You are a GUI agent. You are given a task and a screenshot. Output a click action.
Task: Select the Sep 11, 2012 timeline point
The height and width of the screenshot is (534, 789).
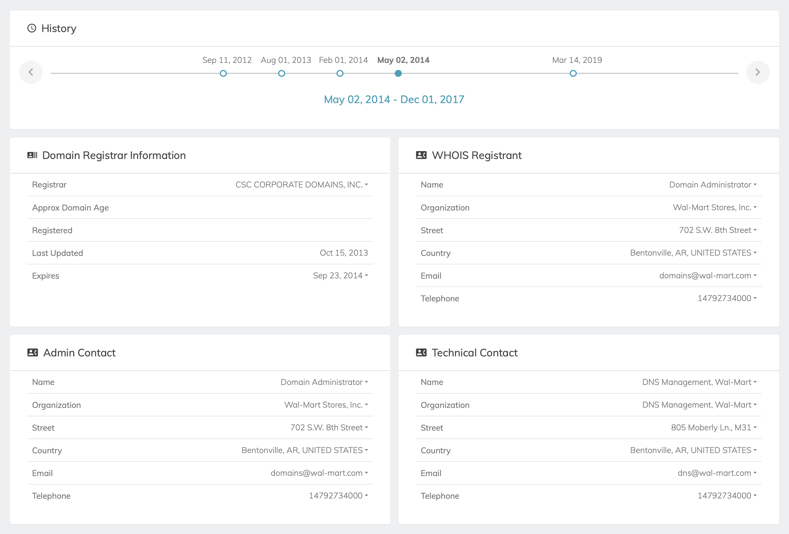pyautogui.click(x=223, y=73)
